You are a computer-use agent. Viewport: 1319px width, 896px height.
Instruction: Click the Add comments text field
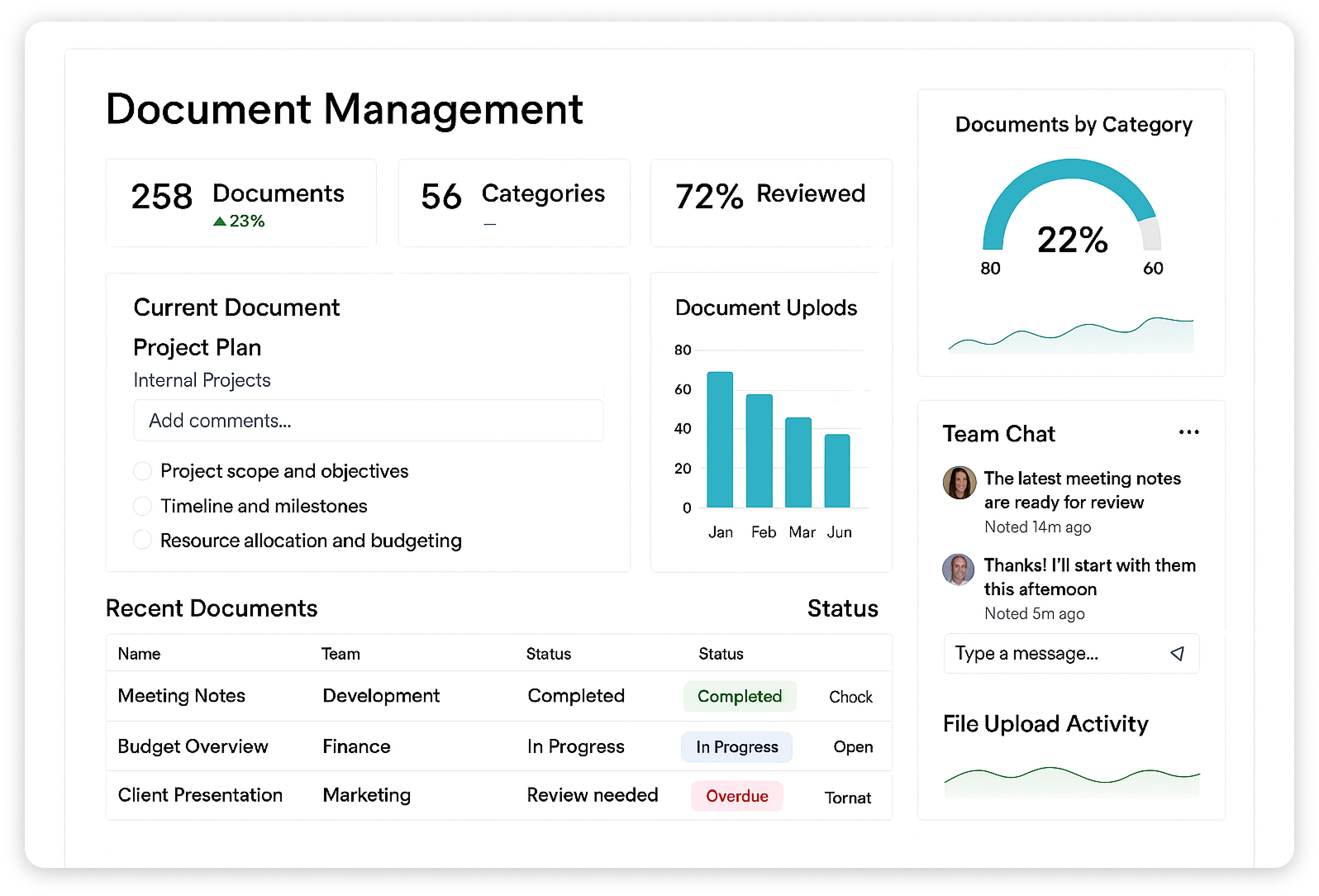[369, 421]
